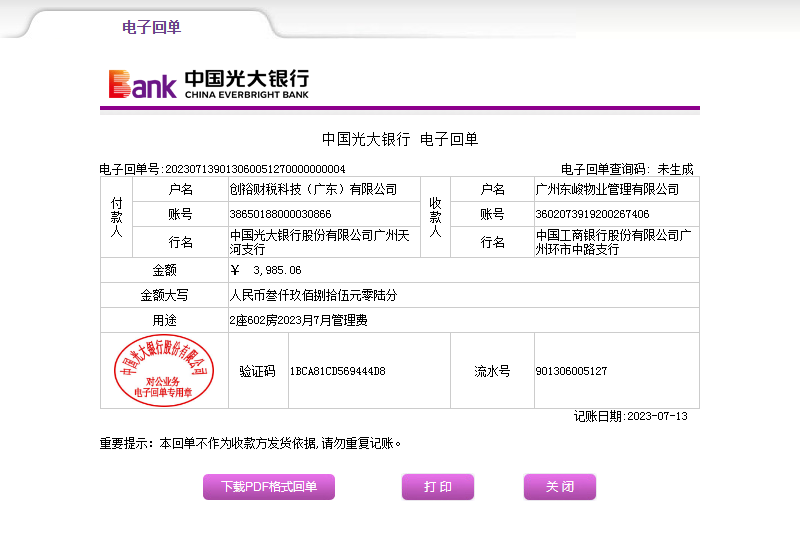This screenshot has height=534, width=800.
Task: Click the serial number 901306005127
Action: pos(571,371)
